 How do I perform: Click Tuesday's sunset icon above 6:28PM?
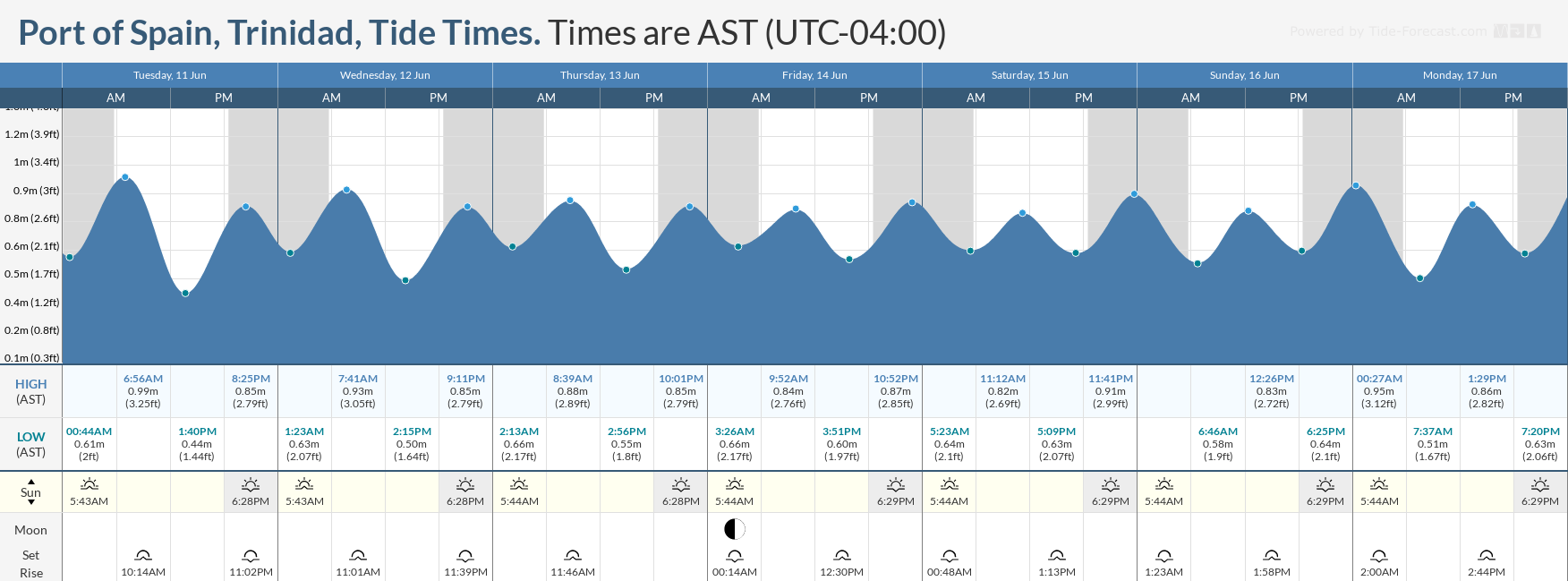point(251,484)
